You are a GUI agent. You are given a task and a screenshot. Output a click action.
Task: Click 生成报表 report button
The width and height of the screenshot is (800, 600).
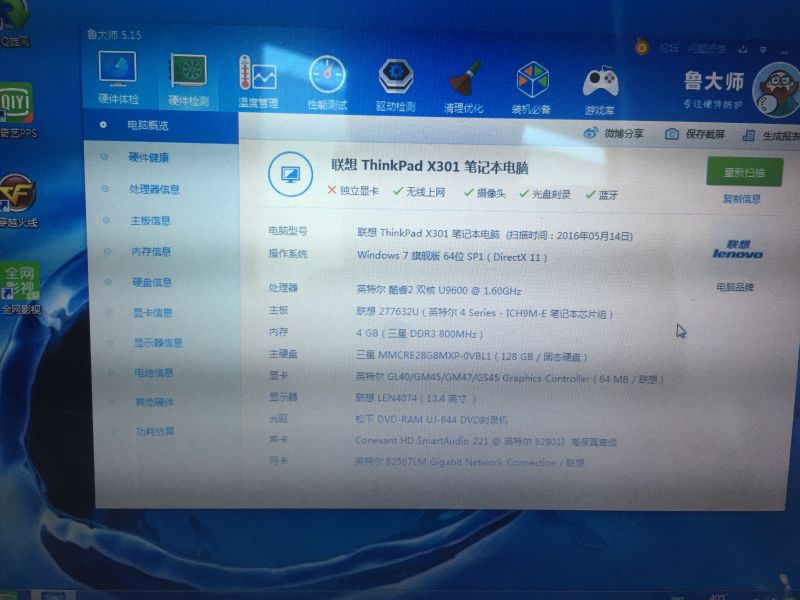point(771,136)
